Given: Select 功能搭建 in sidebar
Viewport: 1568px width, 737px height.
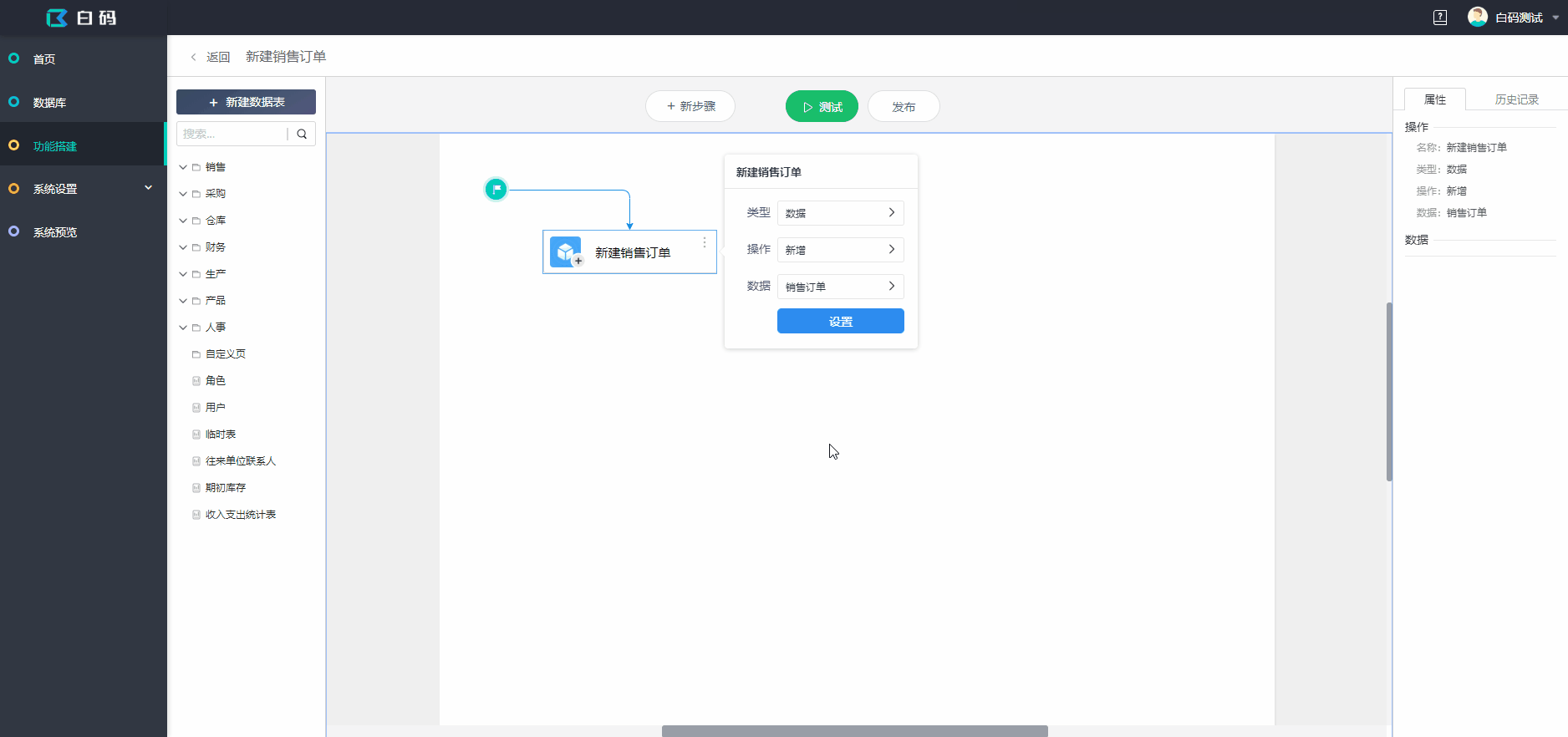Looking at the screenshot, I should [84, 145].
